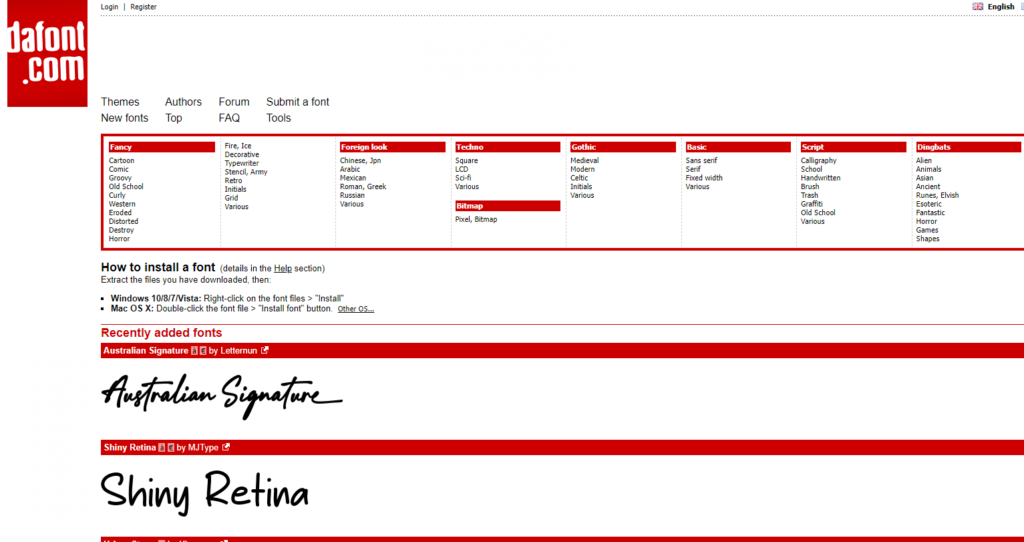The width and height of the screenshot is (1024, 542).
Task: Browse Runes, Elvish fonts
Action: (937, 195)
